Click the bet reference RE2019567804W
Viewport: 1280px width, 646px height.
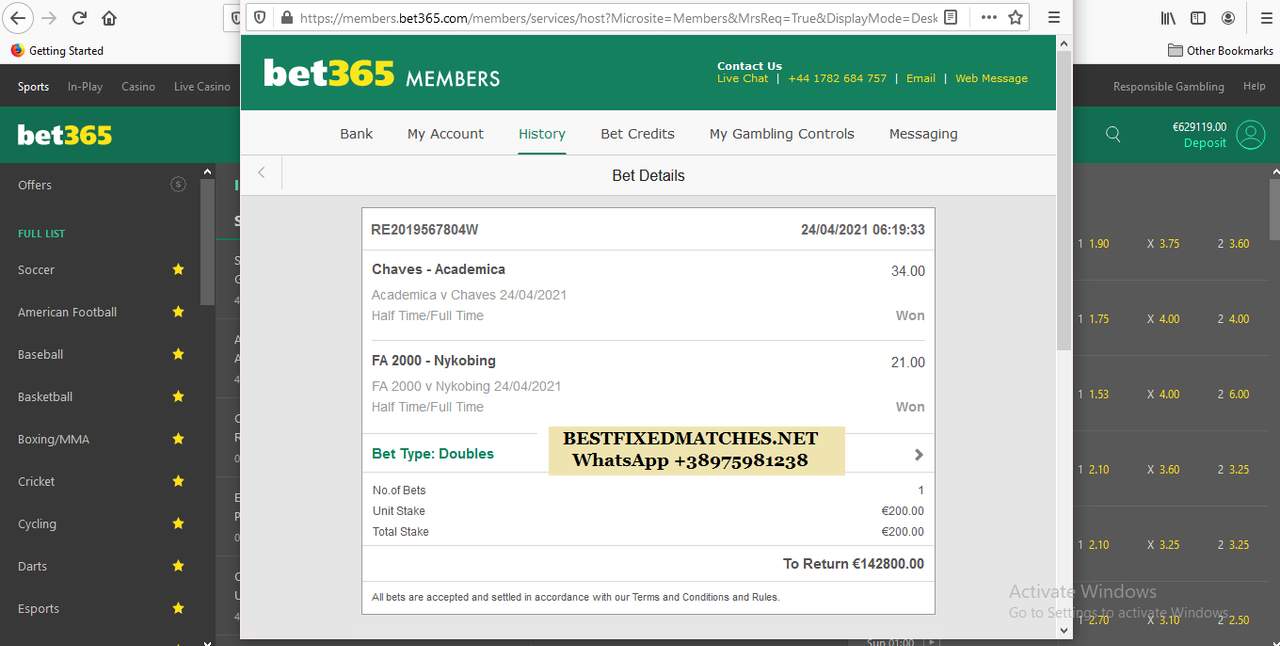click(x=424, y=229)
